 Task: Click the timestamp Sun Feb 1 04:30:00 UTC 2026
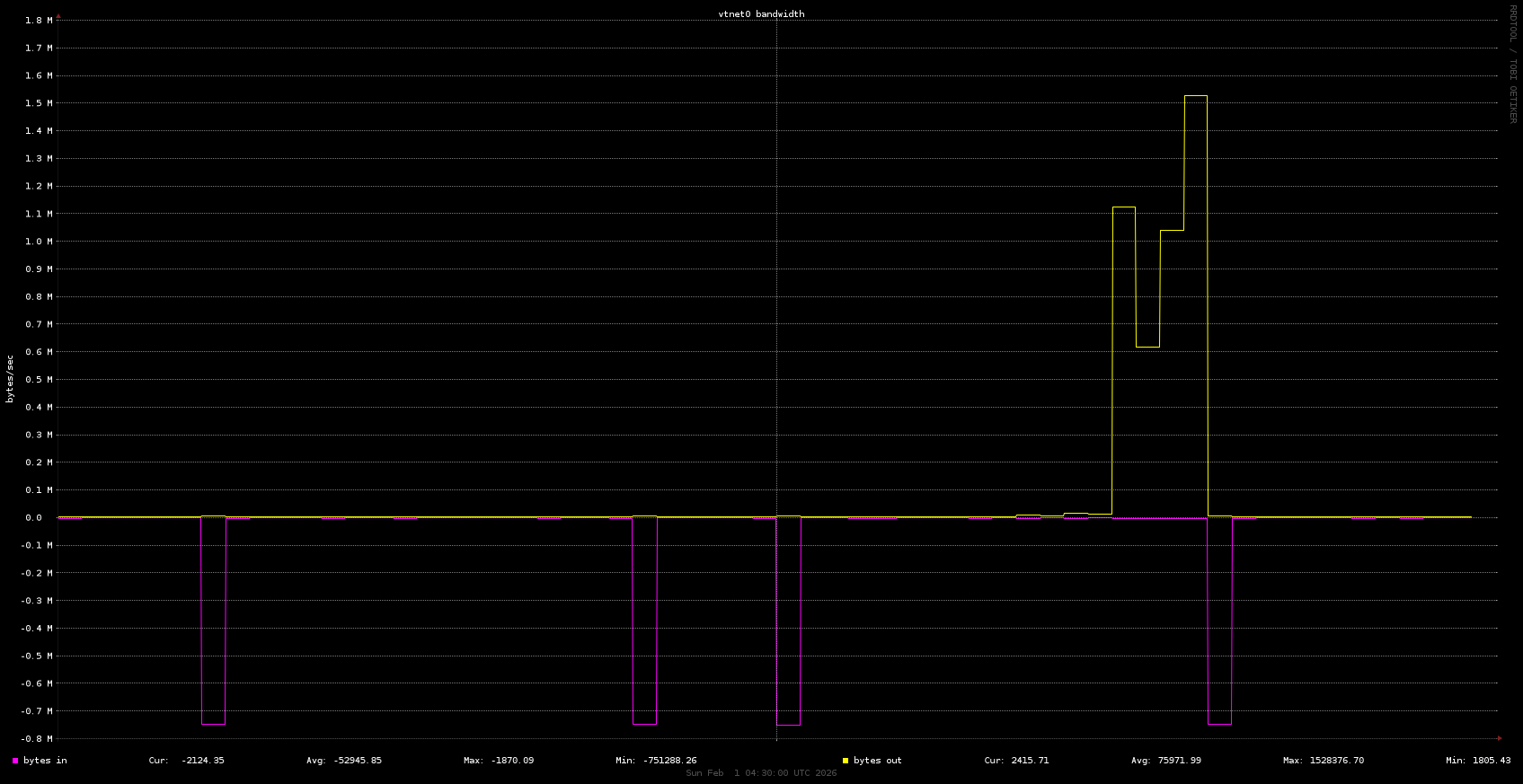click(761, 773)
